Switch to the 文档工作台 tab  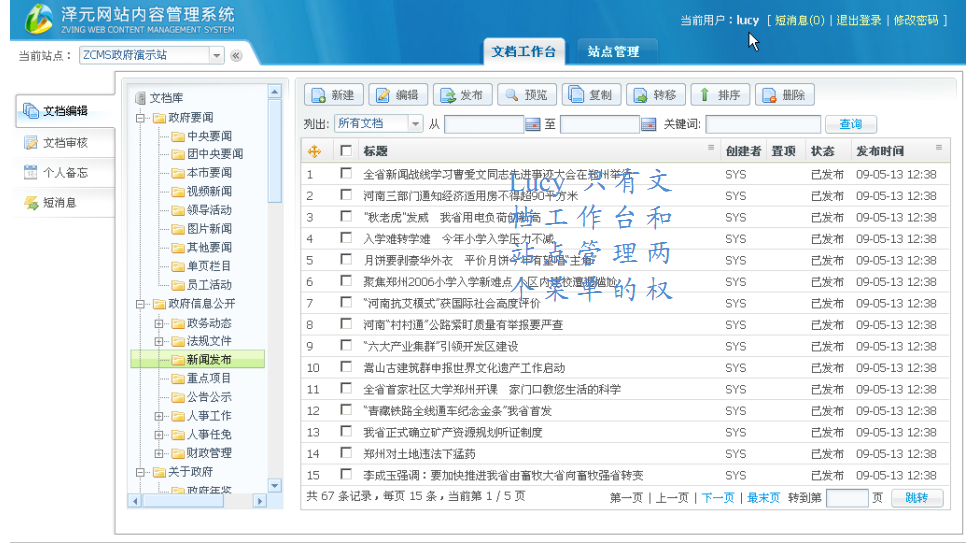(x=523, y=52)
